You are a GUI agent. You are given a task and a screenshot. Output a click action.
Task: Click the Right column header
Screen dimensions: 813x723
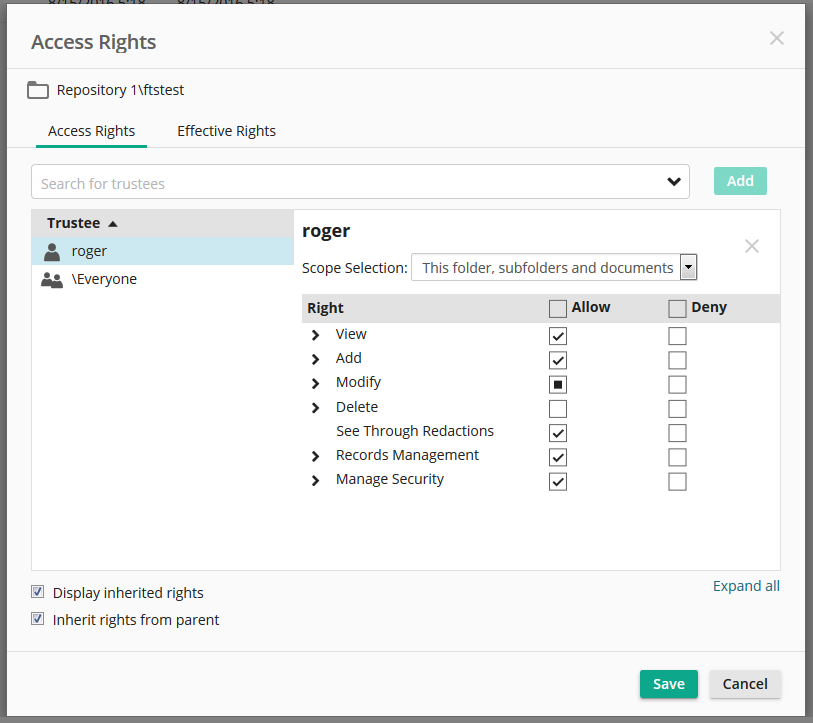[x=325, y=308]
